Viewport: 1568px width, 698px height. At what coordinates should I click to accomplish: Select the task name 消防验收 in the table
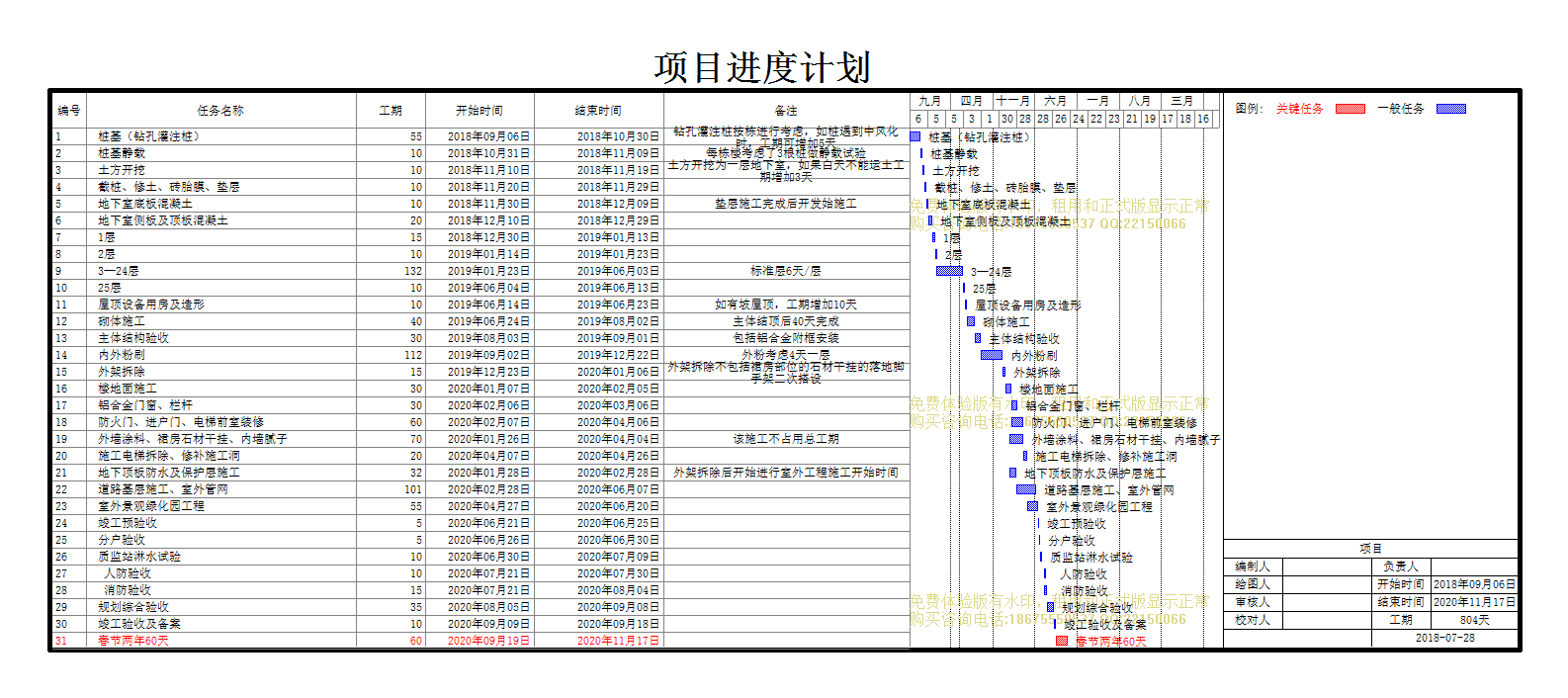coord(128,590)
